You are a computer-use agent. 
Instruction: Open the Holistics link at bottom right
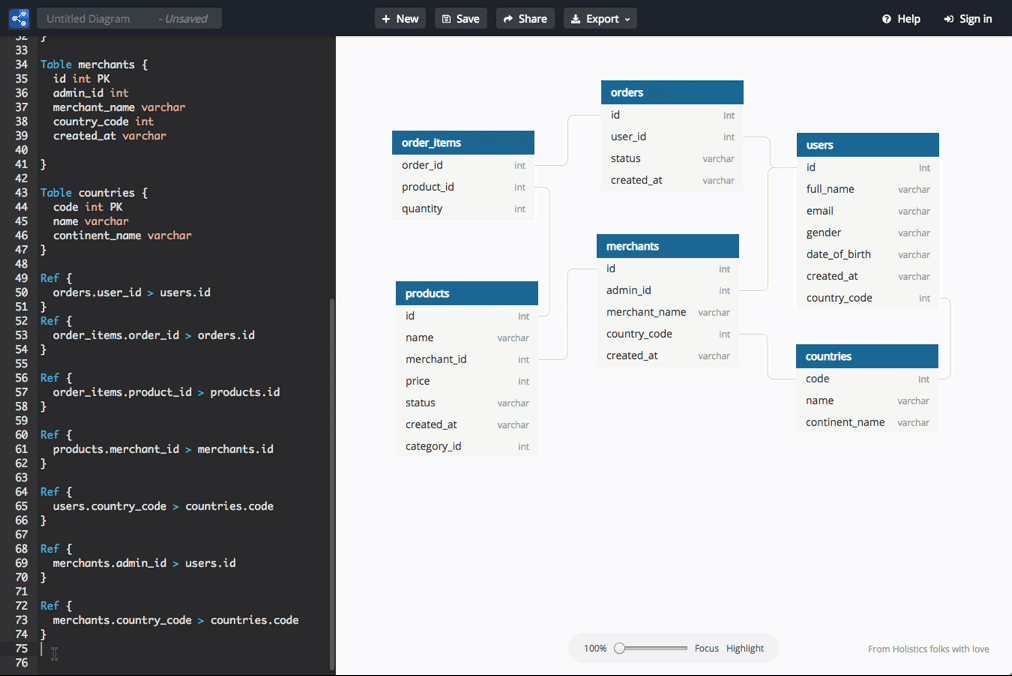tap(928, 648)
